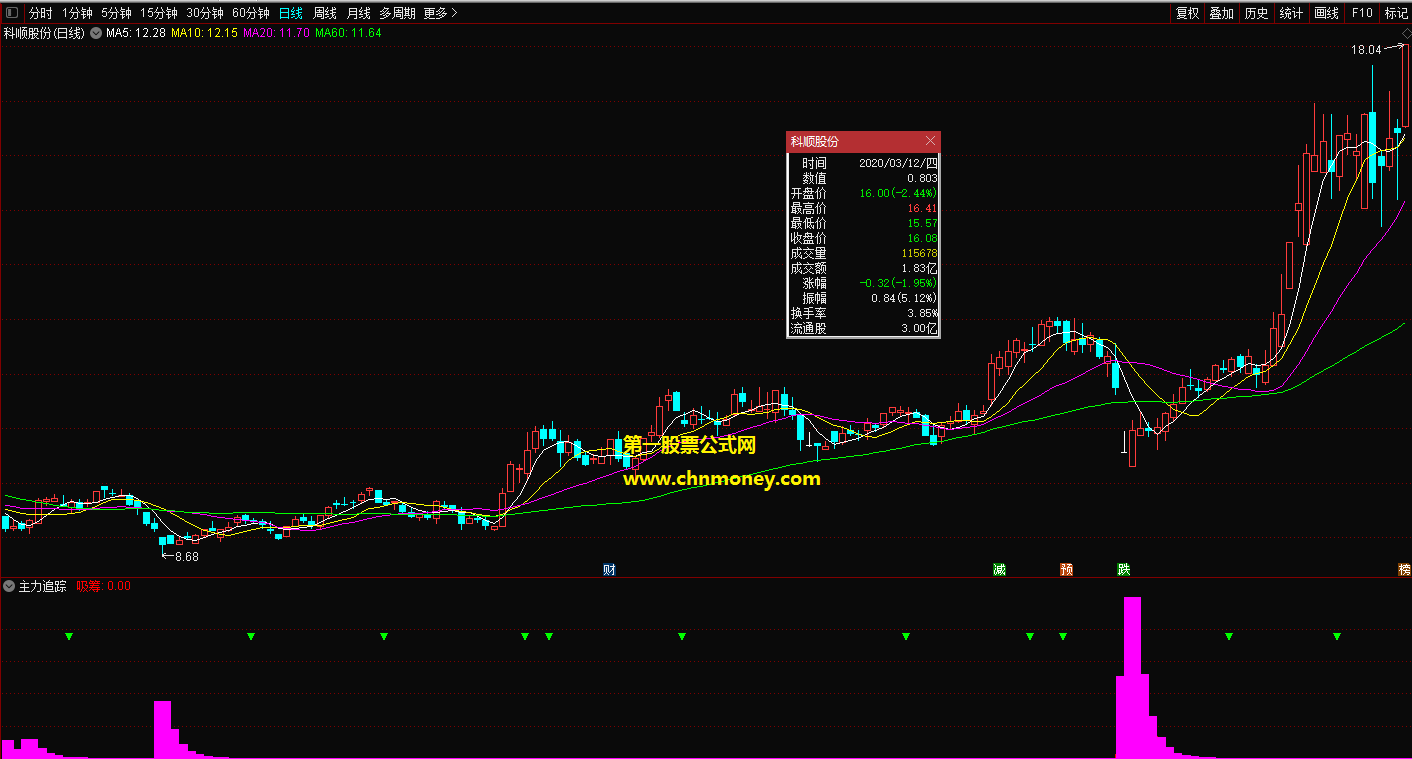
Task: Open 多周期 multi-period view
Action: coord(397,13)
